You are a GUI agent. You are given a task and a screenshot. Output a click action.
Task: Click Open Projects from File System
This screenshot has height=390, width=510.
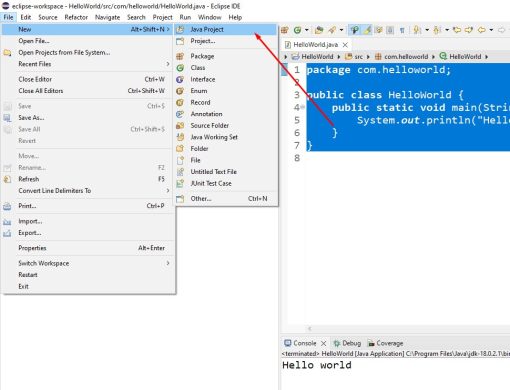(x=87, y=52)
